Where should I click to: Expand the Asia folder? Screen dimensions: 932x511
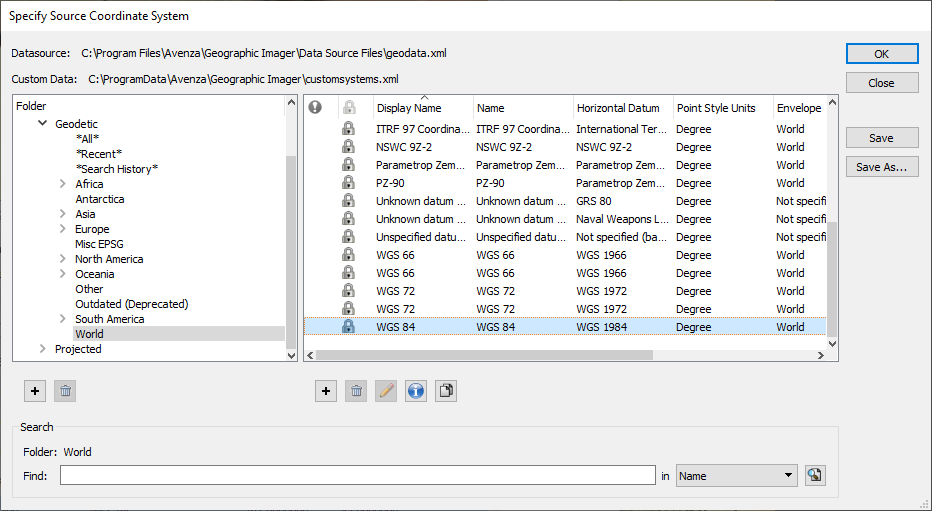pyautogui.click(x=62, y=214)
